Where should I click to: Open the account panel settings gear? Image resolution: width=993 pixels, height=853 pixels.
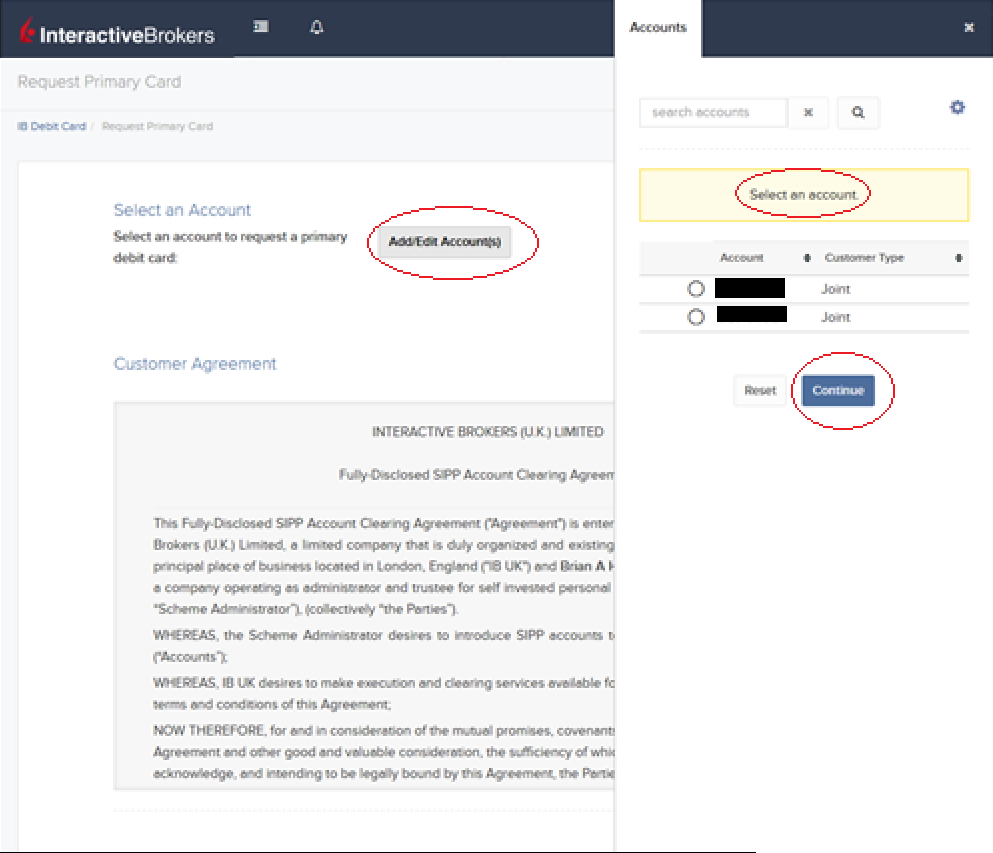957,107
